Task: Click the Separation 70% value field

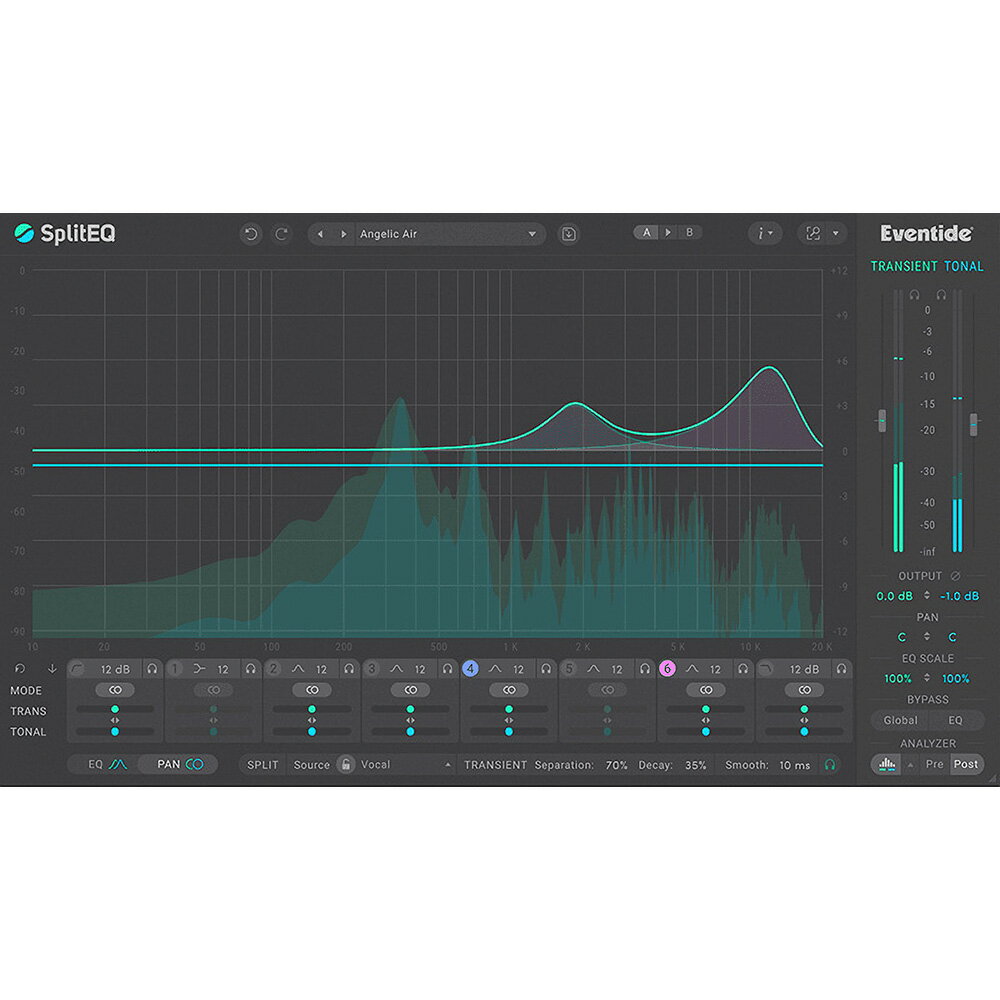Action: pos(616,765)
